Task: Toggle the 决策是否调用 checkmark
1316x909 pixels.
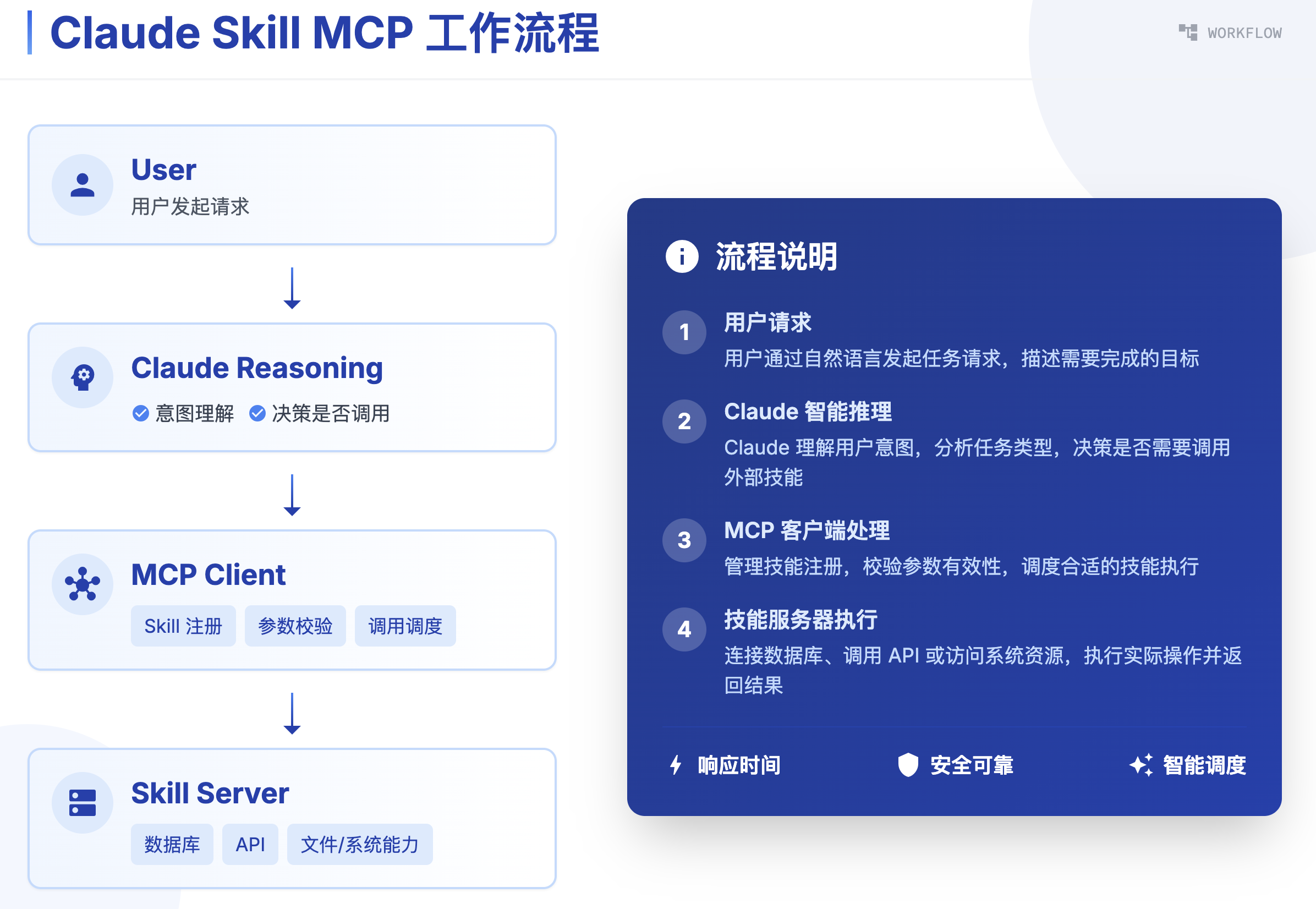Action: pos(257,413)
